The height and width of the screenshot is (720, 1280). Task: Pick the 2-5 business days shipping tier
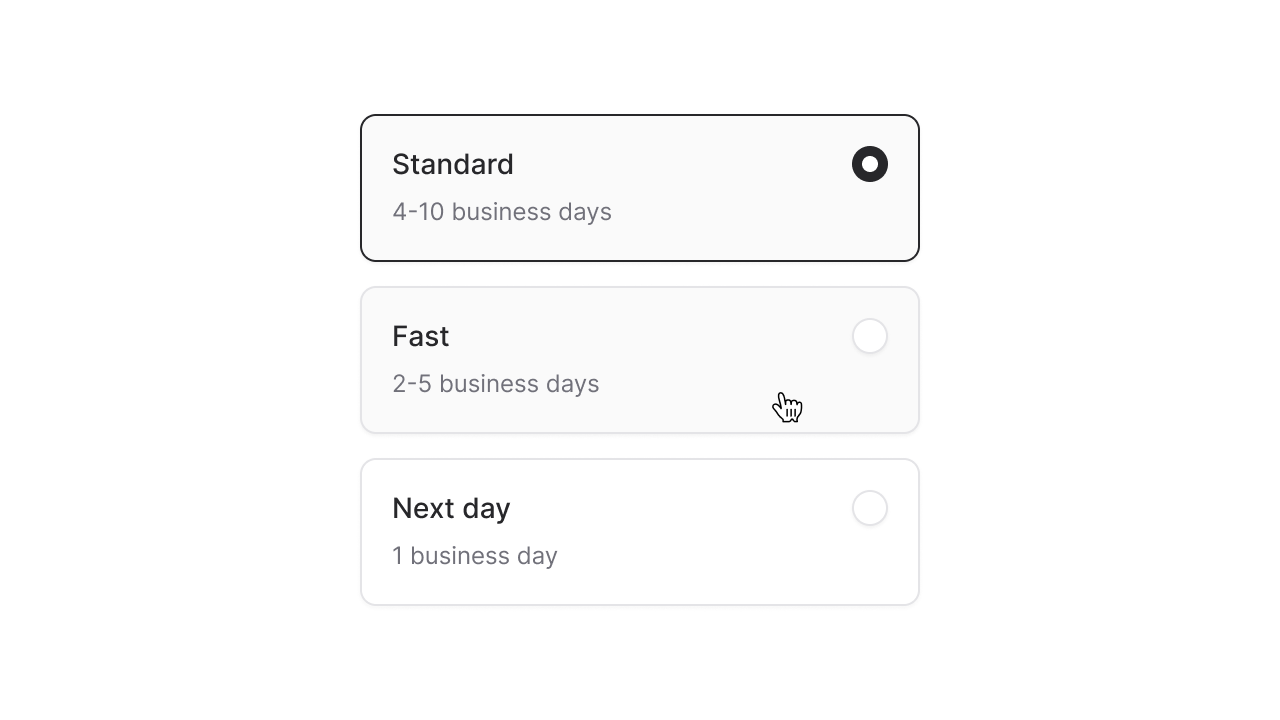click(640, 362)
